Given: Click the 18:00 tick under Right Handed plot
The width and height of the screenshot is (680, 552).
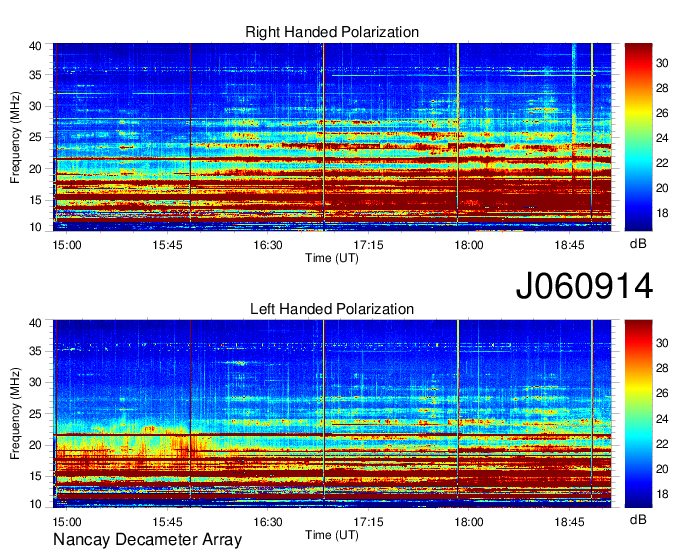Looking at the screenshot, I should (469, 245).
